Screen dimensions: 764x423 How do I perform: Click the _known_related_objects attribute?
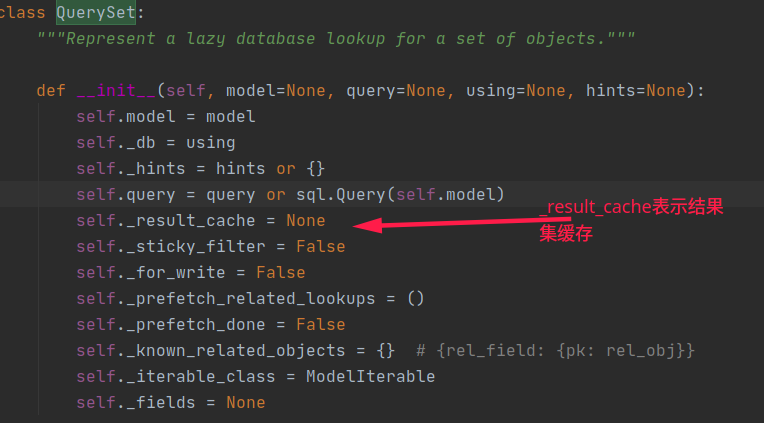pos(235,350)
